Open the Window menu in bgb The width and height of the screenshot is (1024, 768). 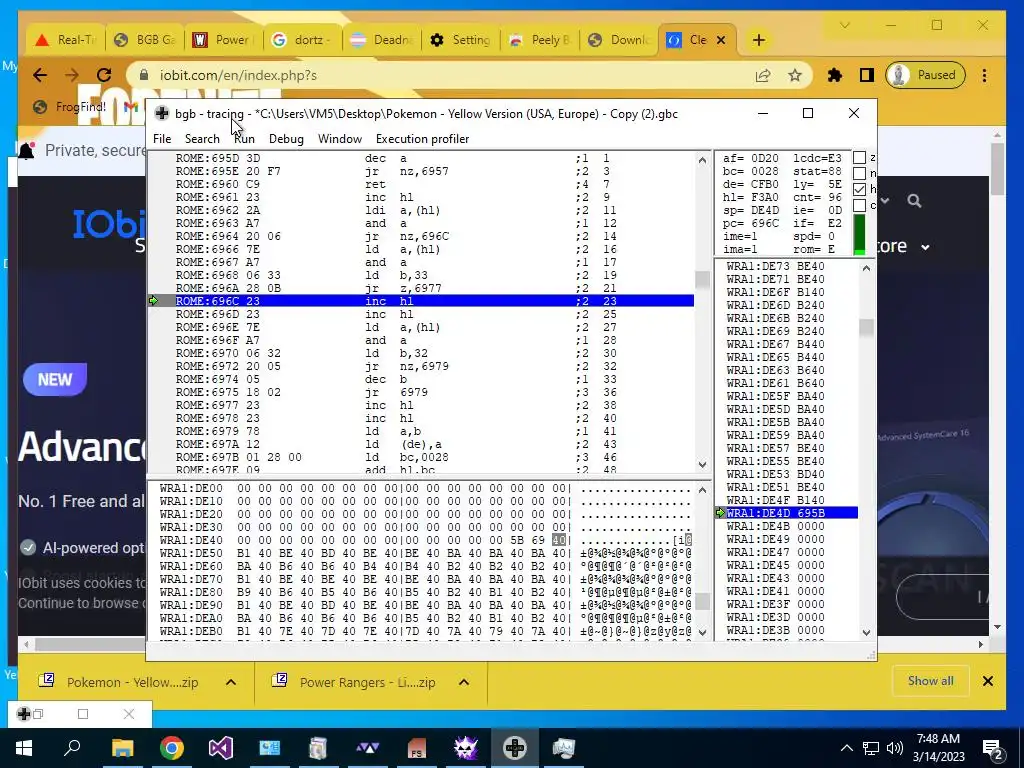click(x=340, y=138)
